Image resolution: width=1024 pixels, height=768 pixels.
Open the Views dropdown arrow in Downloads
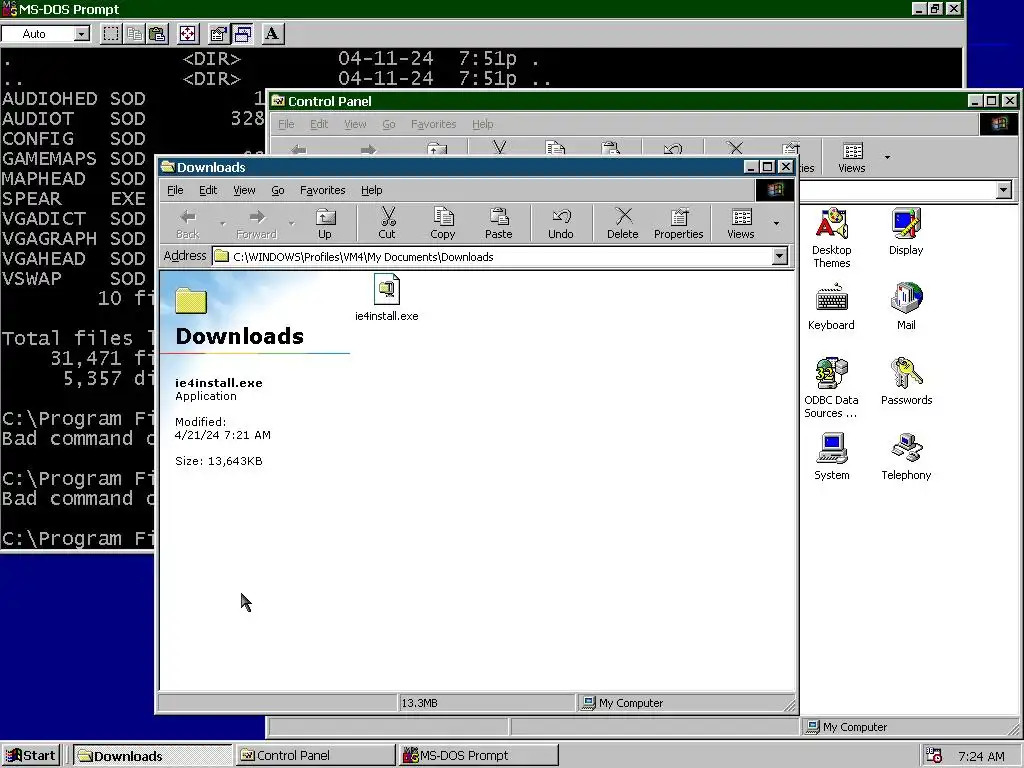coord(776,223)
